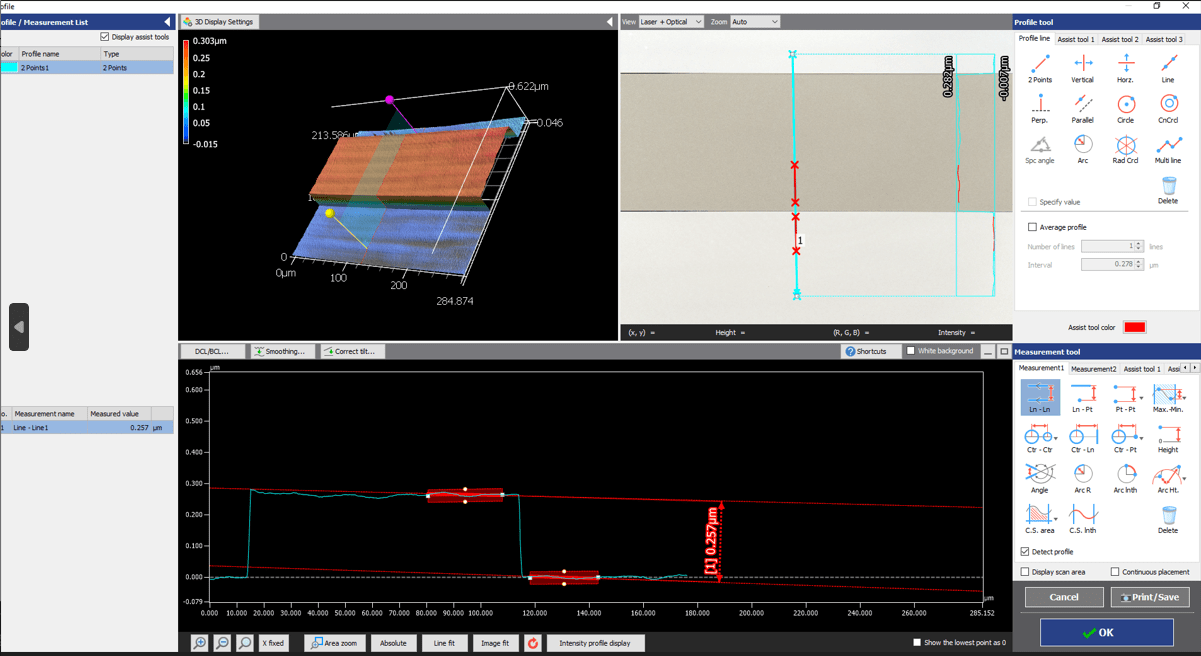Image resolution: width=1201 pixels, height=656 pixels.
Task: Open the Measurement2 tab
Action: pyautogui.click(x=1097, y=367)
